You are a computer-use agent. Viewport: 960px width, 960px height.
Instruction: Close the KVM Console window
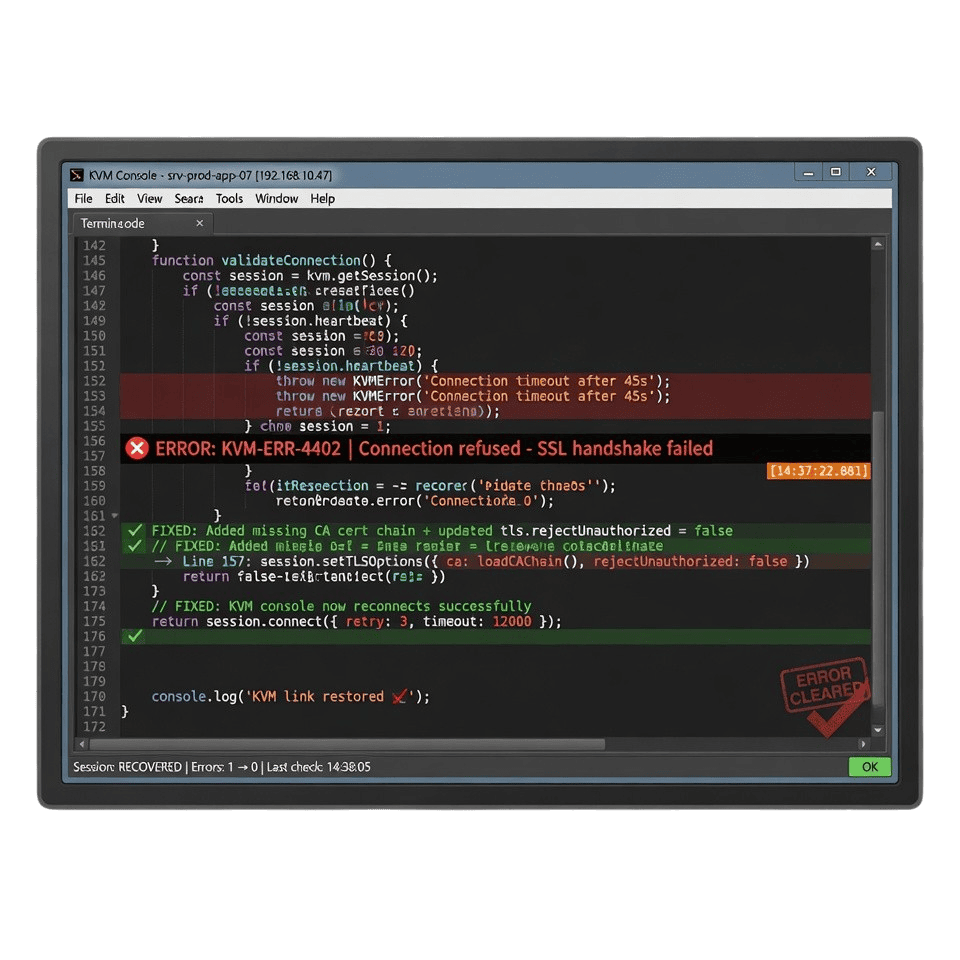coord(871,172)
